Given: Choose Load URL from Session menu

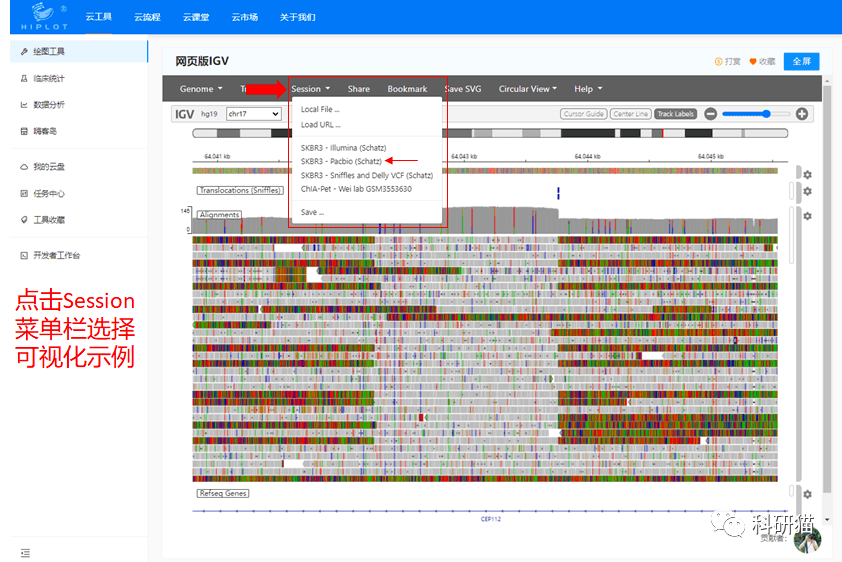Looking at the screenshot, I should point(320,125).
